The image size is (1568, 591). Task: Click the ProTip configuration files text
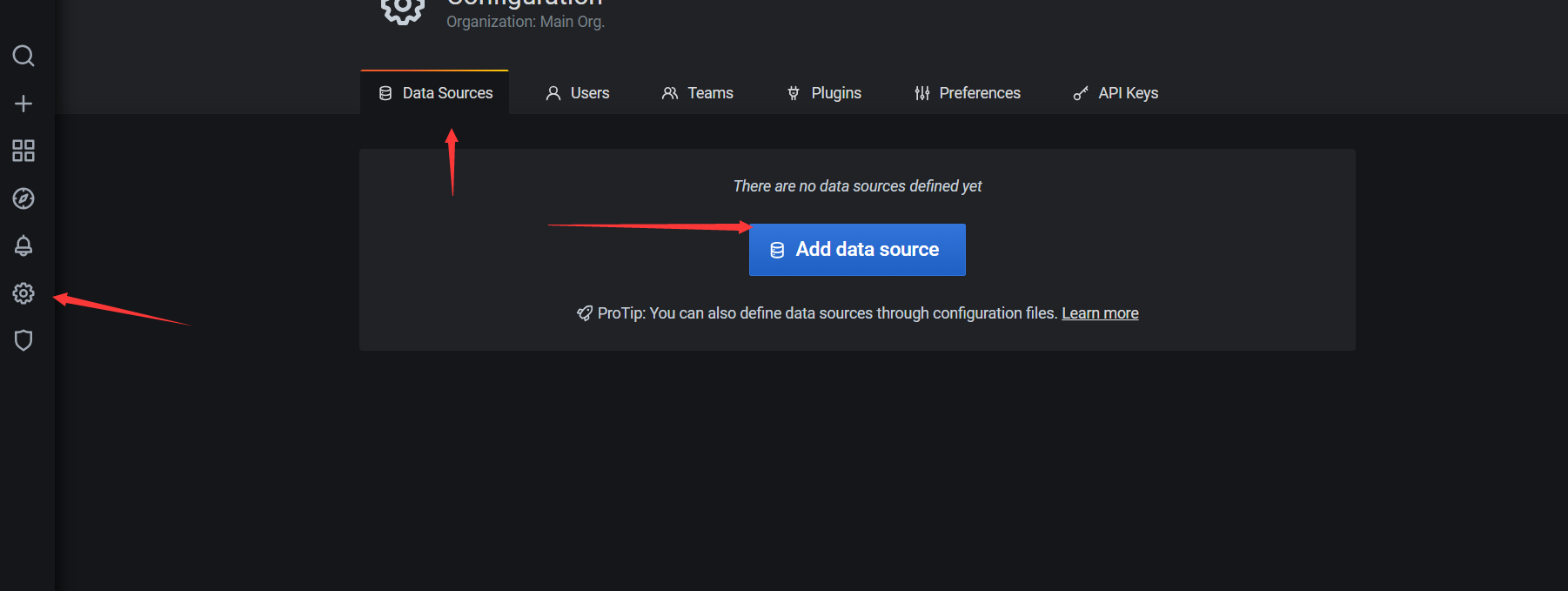click(827, 313)
